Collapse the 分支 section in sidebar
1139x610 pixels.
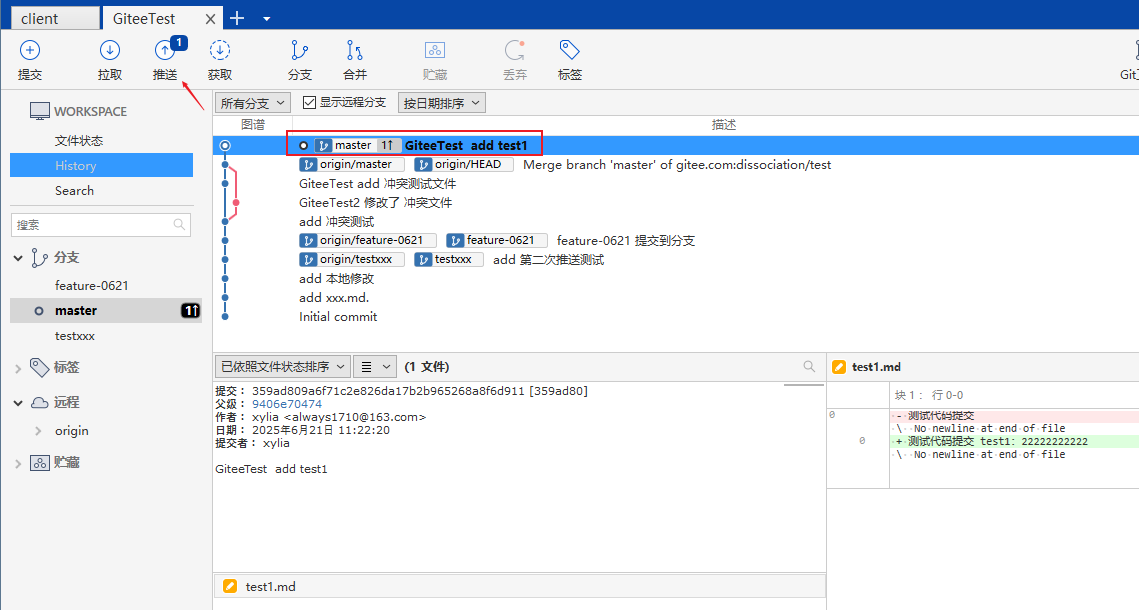coord(18,258)
